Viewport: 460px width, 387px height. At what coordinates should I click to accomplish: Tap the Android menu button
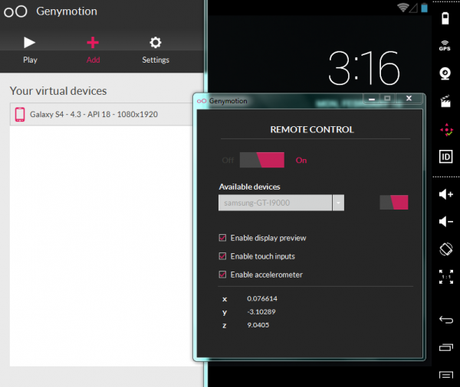pyautogui.click(x=446, y=375)
